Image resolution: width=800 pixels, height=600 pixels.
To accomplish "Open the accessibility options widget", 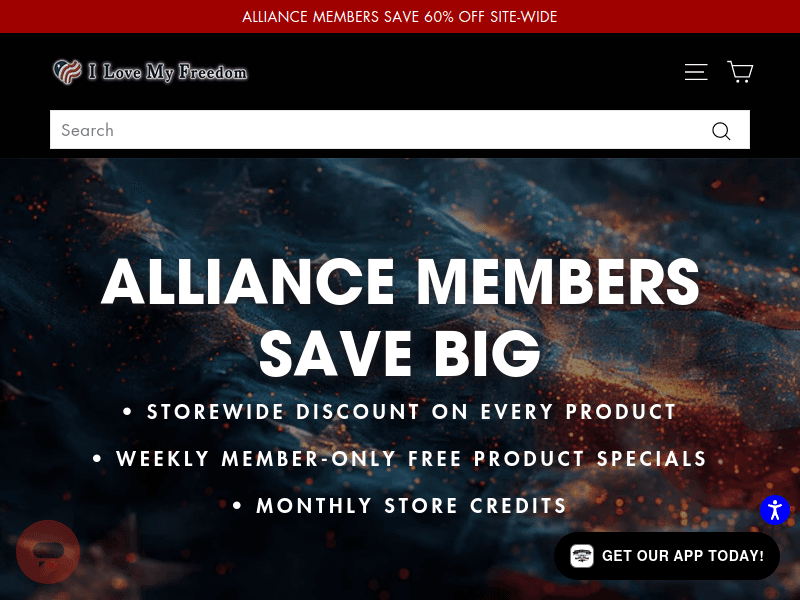I will point(774,510).
